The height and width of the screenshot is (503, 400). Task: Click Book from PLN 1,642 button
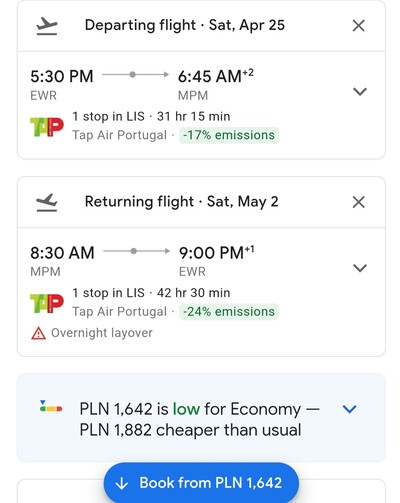click(x=201, y=483)
